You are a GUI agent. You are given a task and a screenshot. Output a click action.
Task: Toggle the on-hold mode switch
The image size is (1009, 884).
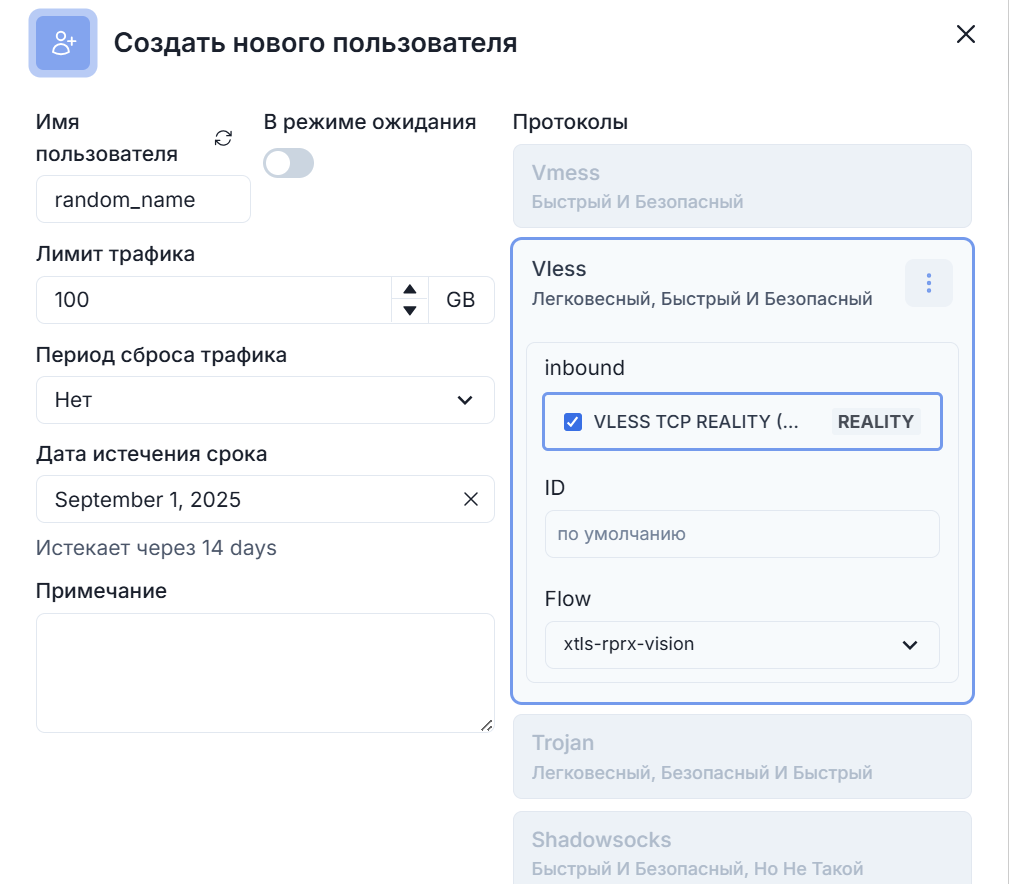click(288, 163)
